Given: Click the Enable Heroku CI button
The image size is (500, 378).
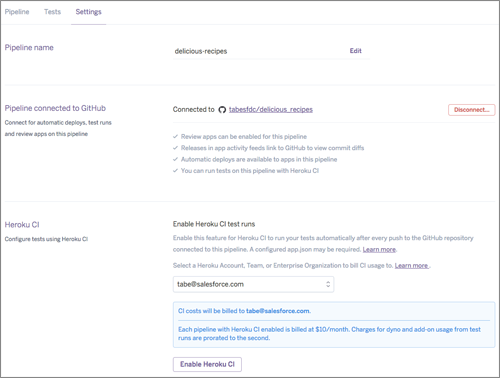Looking at the screenshot, I should coord(207,364).
